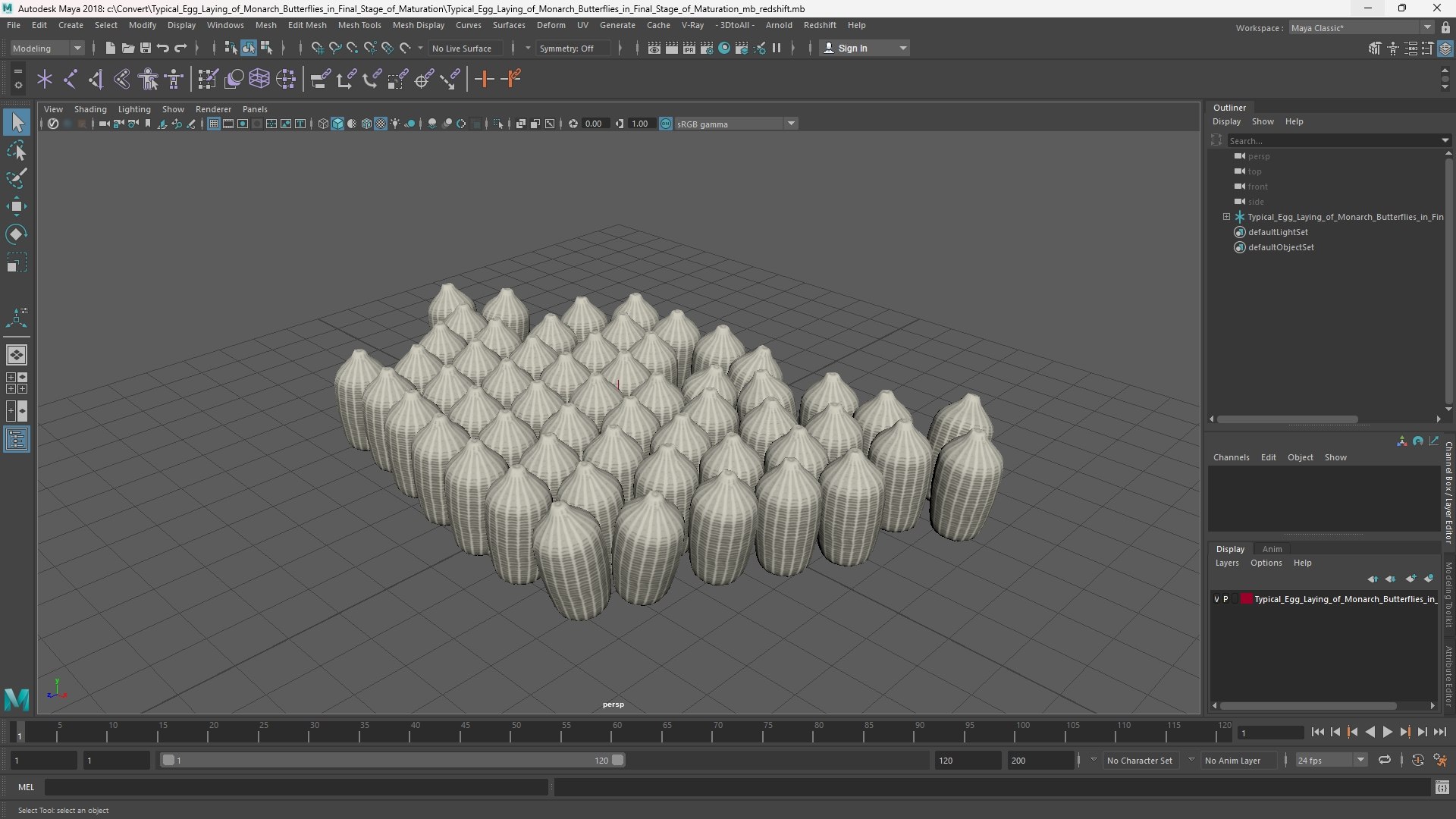
Task: Click the viewport Textured display icon
Action: (381, 124)
